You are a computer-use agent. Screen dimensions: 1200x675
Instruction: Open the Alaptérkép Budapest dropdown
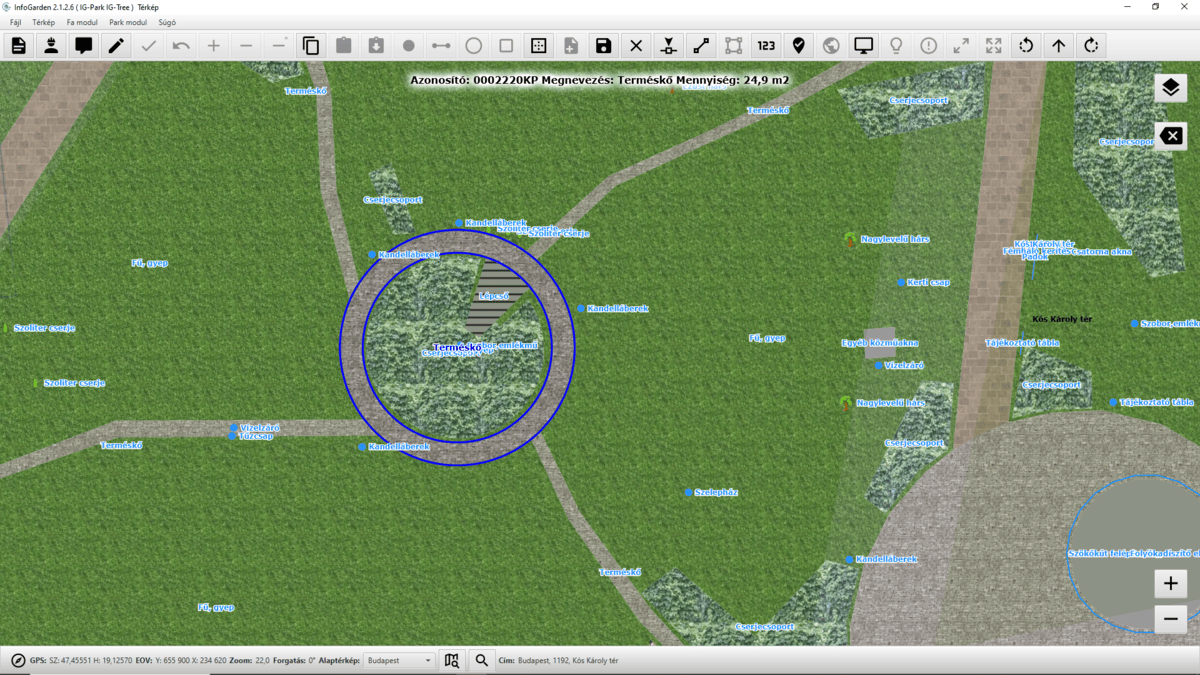tap(398, 660)
